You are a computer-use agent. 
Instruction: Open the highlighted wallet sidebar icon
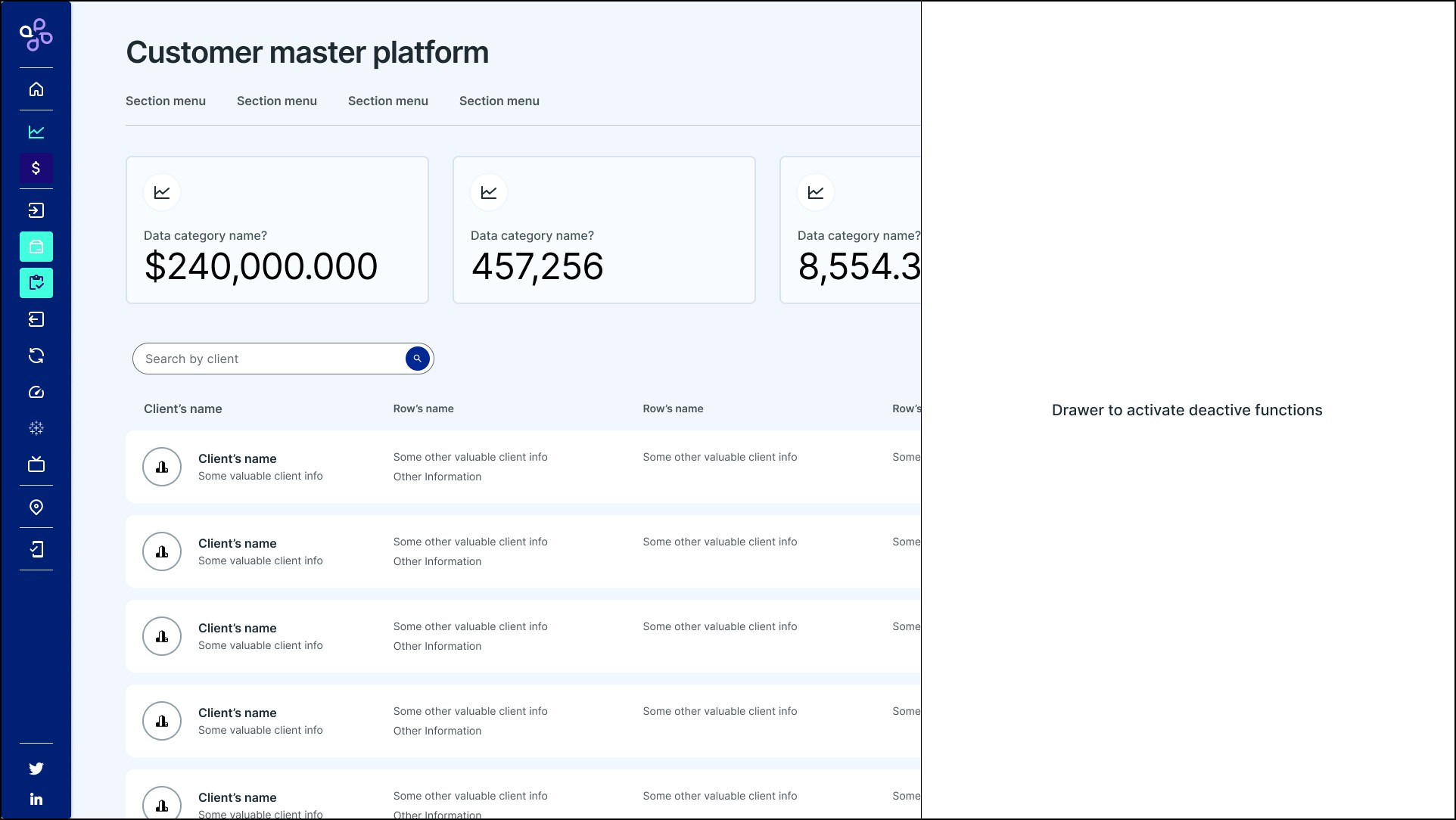(x=36, y=247)
